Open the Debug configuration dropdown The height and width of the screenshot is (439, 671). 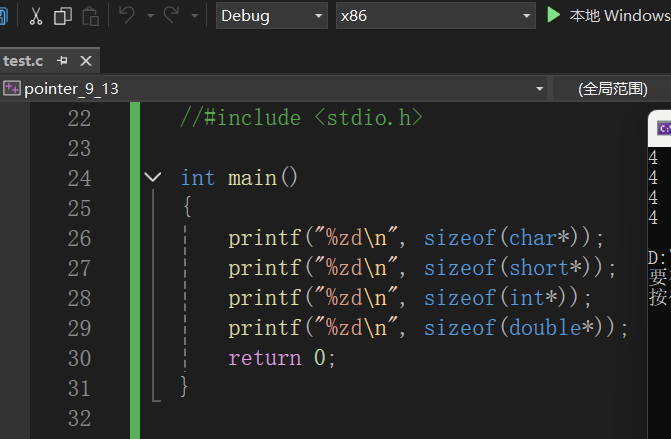point(272,16)
